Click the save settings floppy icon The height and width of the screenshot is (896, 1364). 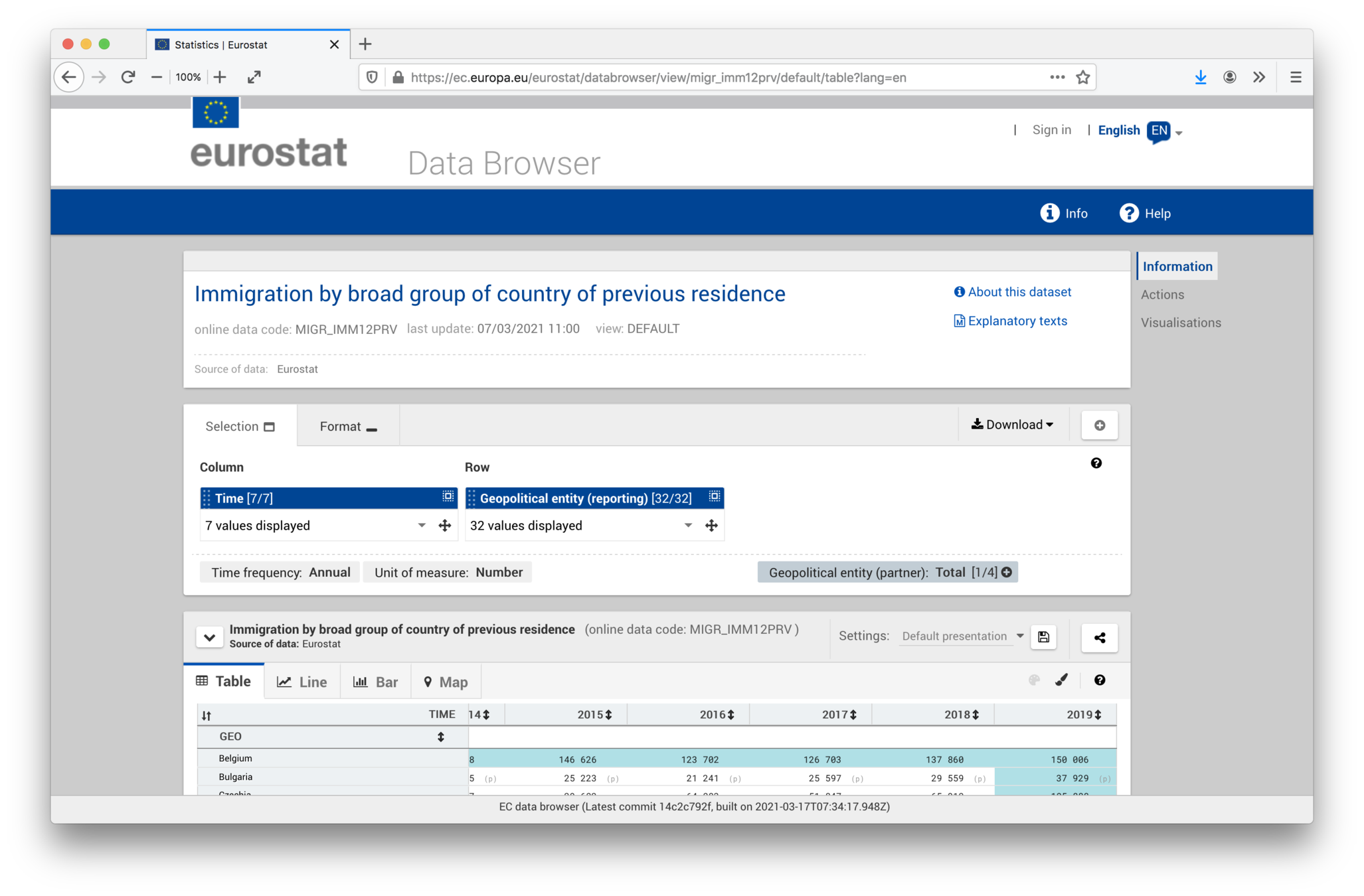tap(1043, 637)
